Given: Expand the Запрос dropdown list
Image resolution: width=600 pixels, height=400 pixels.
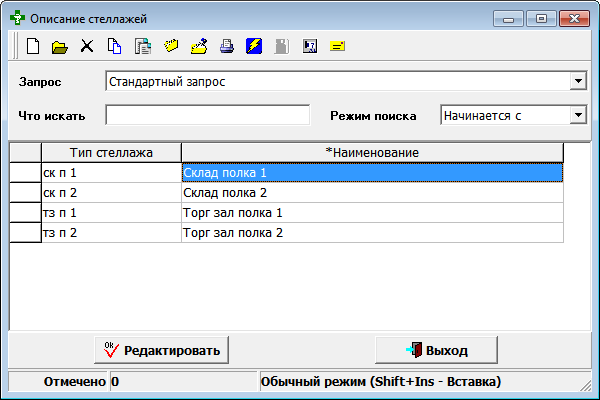Looking at the screenshot, I should click(577, 81).
